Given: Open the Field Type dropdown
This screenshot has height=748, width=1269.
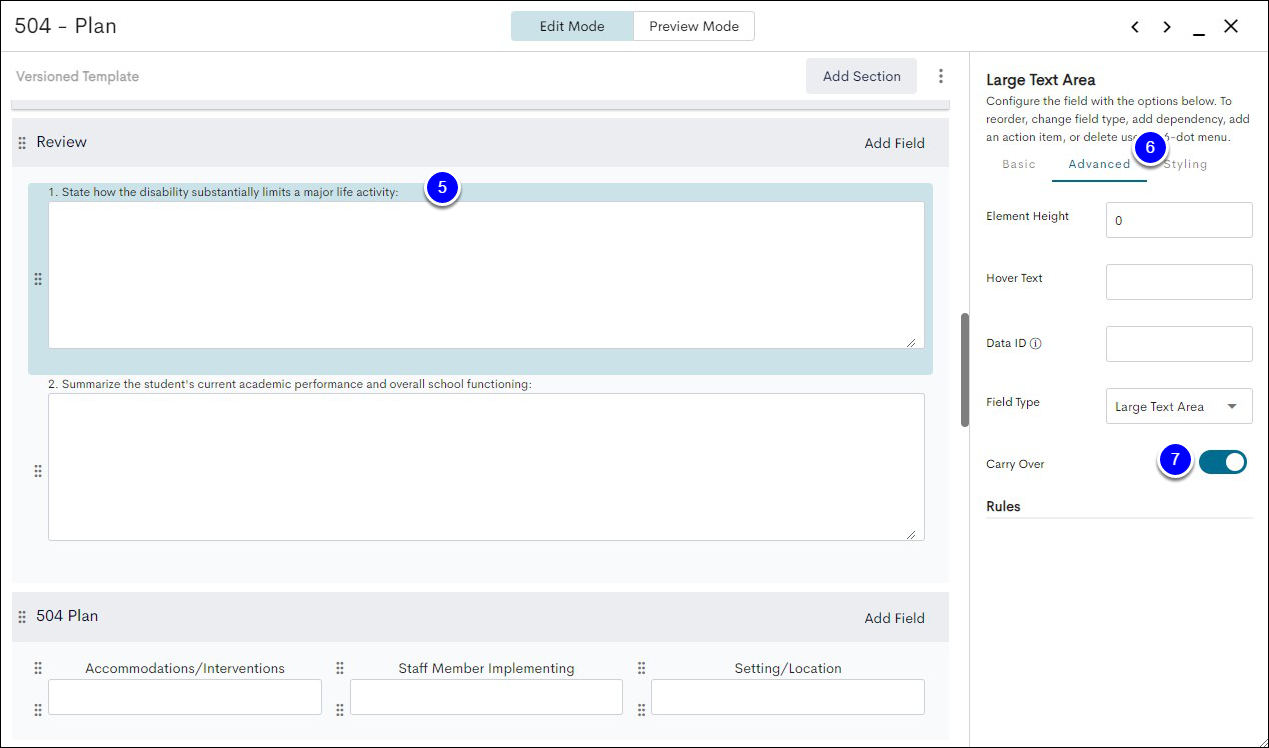Looking at the screenshot, I should 1179,406.
